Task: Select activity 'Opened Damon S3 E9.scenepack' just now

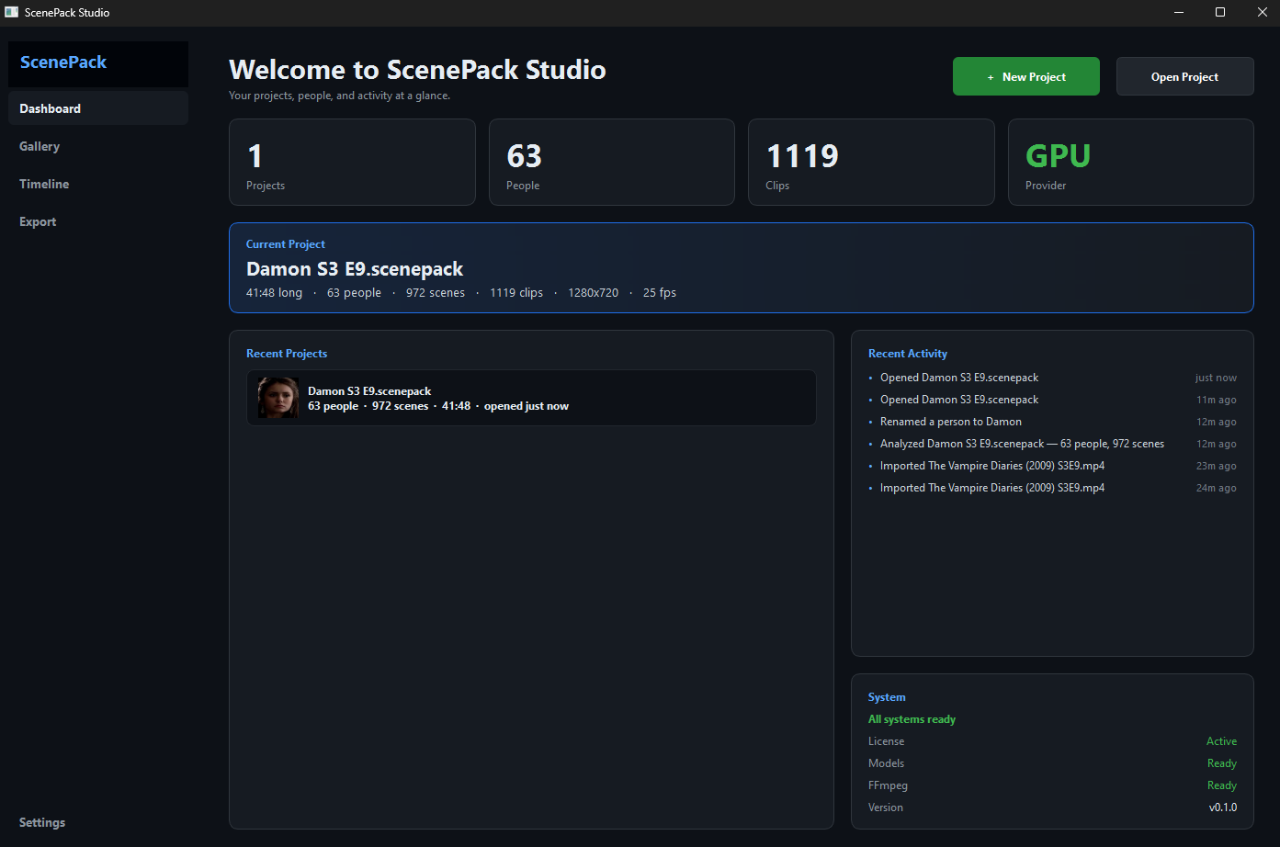Action: pos(1052,378)
